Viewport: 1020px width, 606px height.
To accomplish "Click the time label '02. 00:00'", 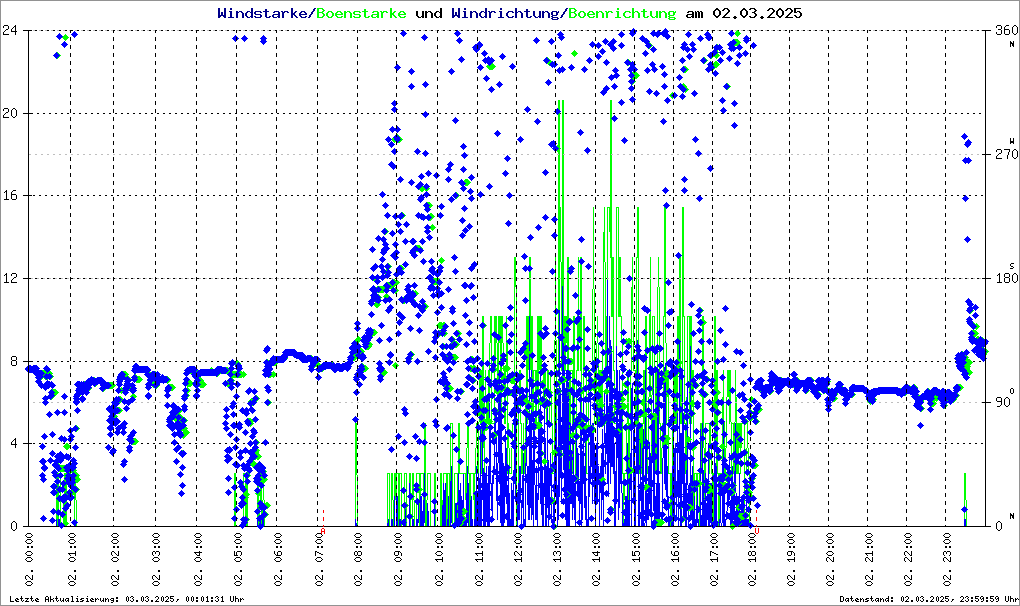I will pyautogui.click(x=29, y=559).
